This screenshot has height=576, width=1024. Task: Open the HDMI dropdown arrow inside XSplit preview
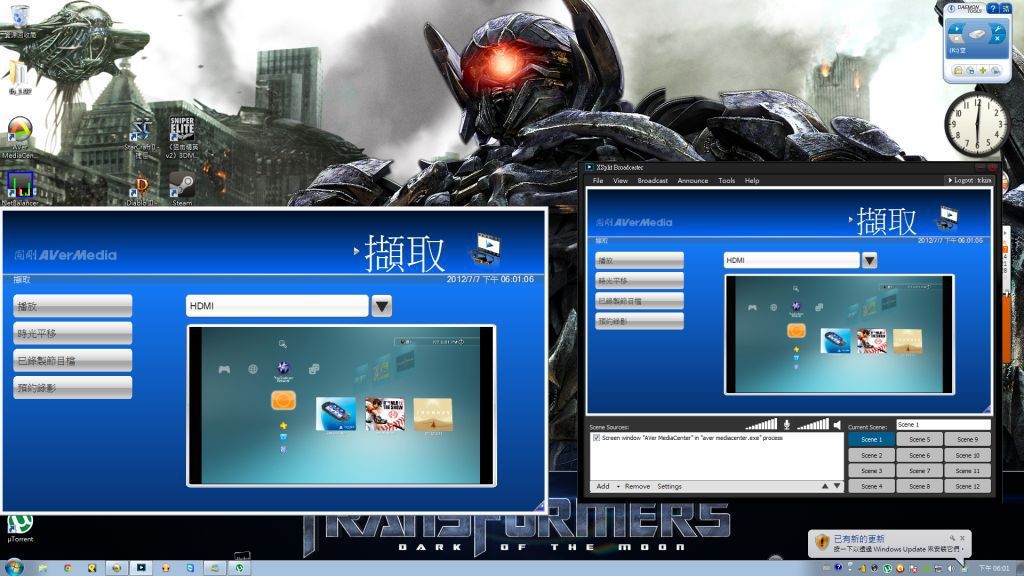pyautogui.click(x=869, y=261)
